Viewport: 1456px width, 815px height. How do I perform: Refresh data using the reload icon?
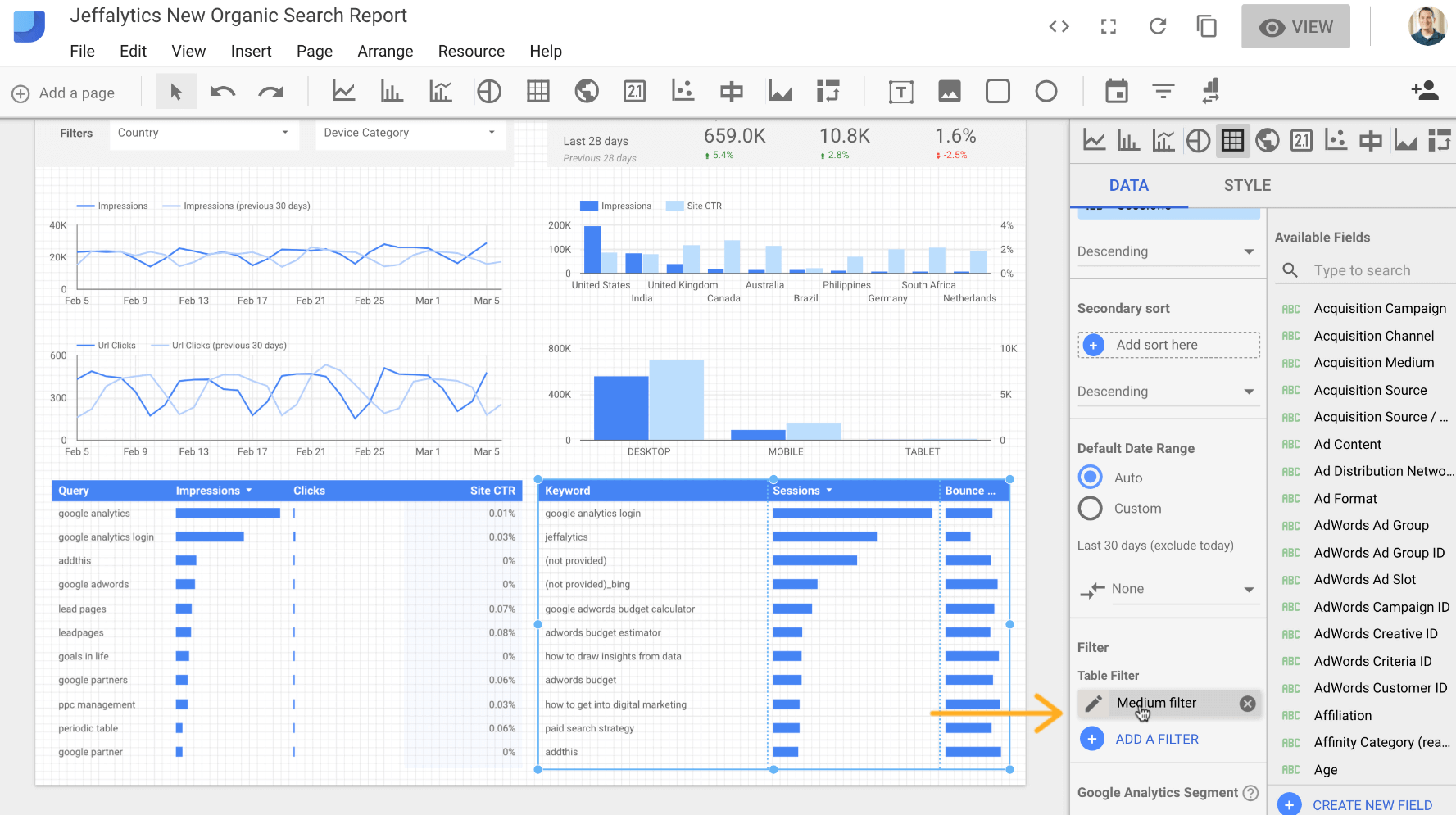pos(1158,26)
